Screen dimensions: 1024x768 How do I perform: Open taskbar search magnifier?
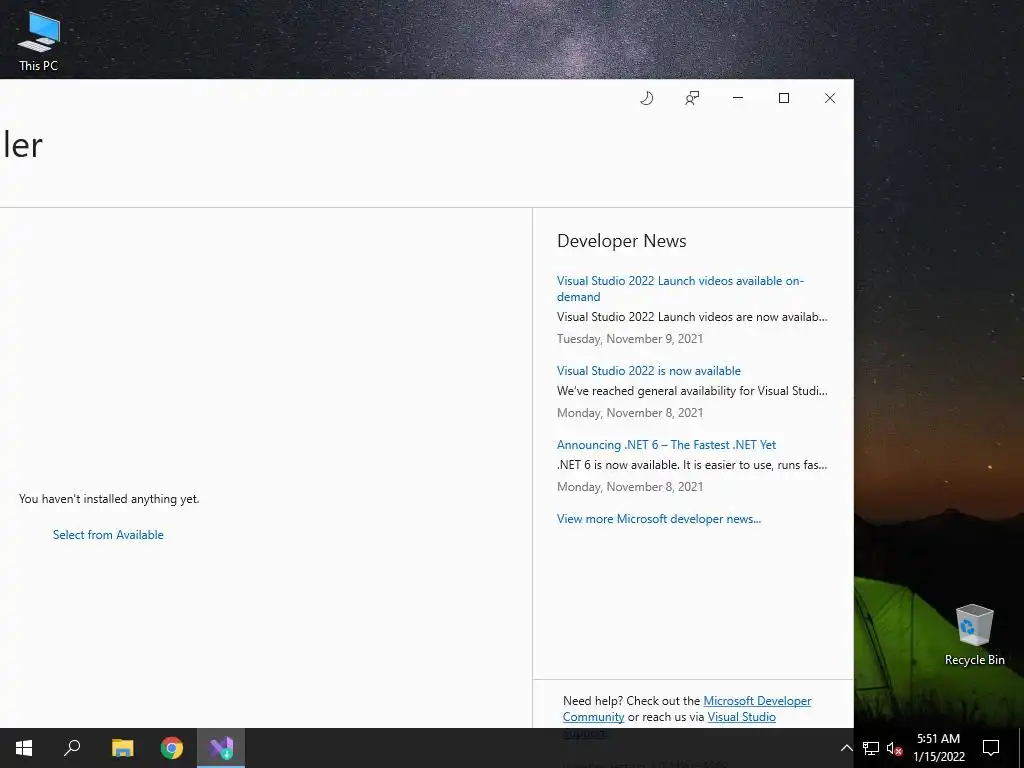(72, 748)
